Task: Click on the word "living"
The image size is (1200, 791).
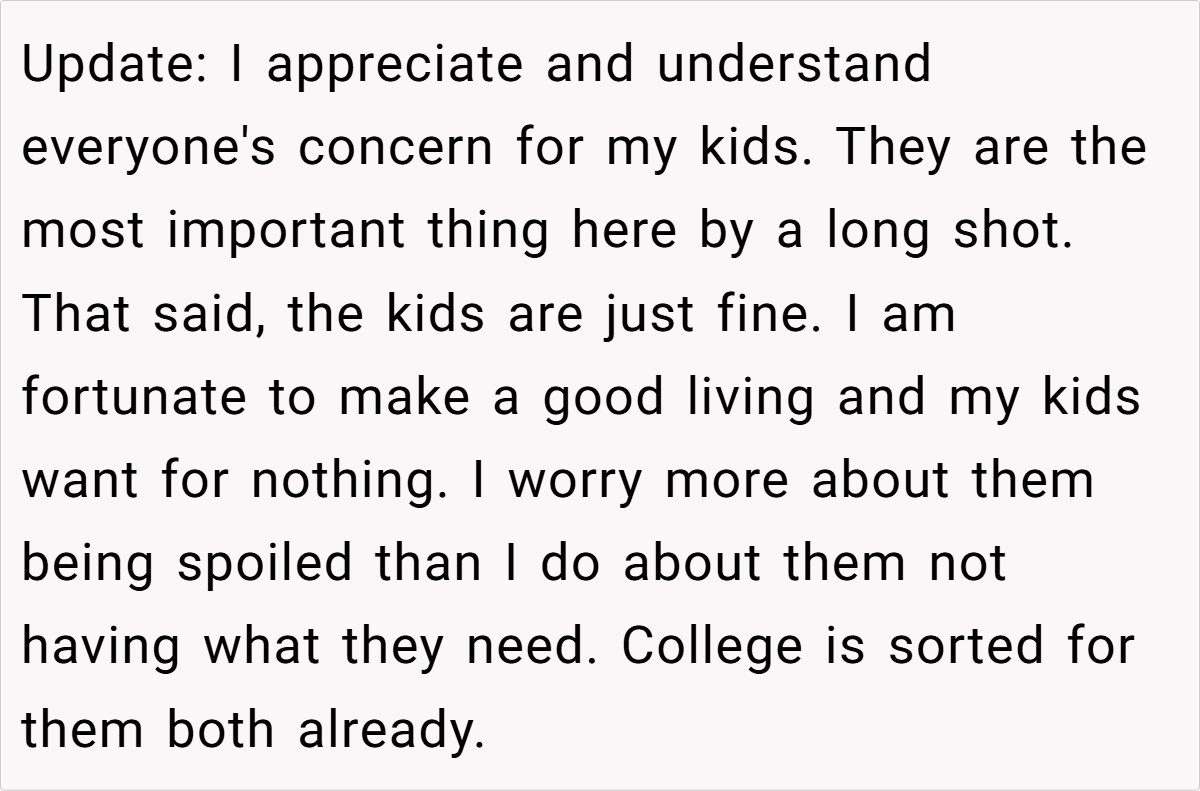Action: point(752,398)
